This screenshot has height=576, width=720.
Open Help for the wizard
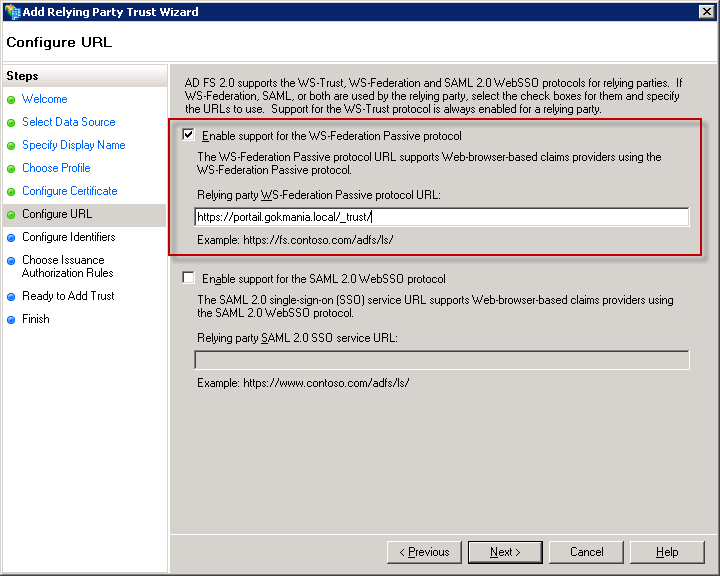pos(667,552)
